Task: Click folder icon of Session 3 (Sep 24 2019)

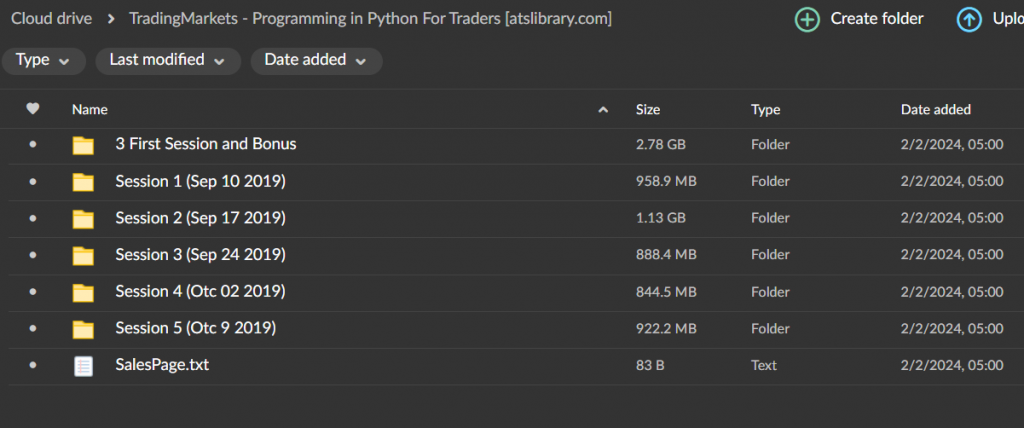Action: 83,255
